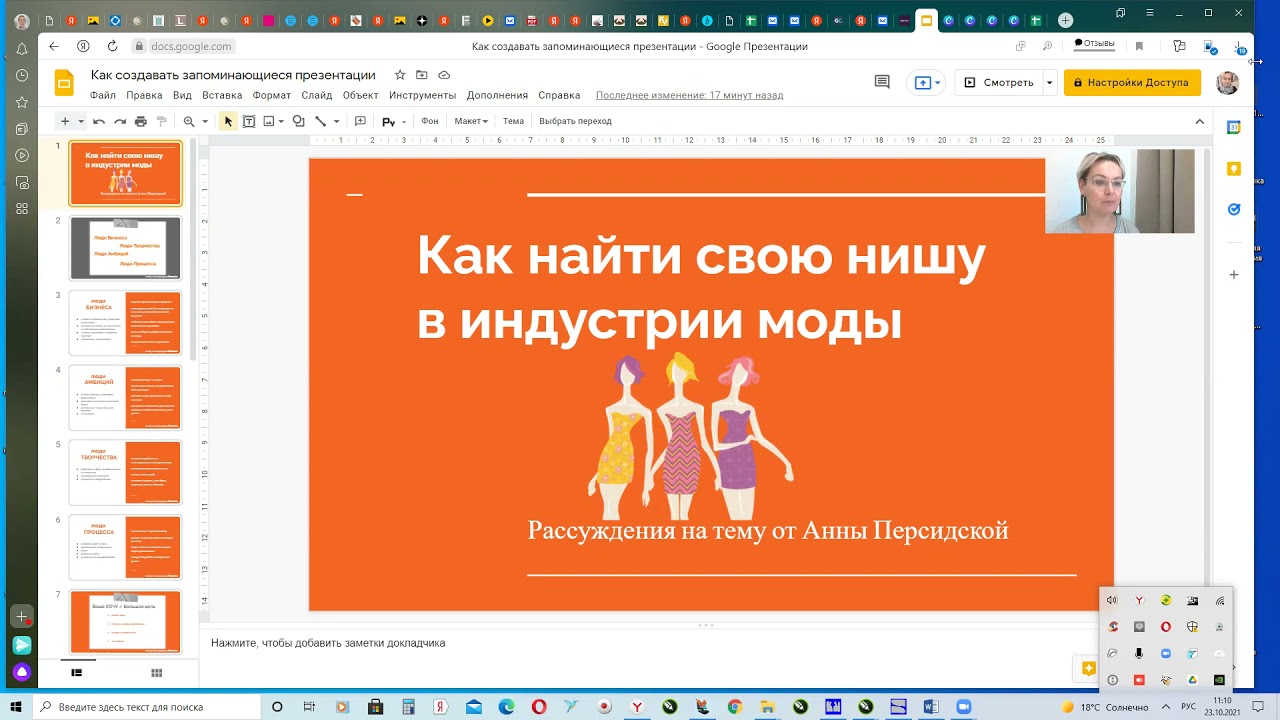The image size is (1280, 720).
Task: Choose the select cursor tool
Action: 228,121
